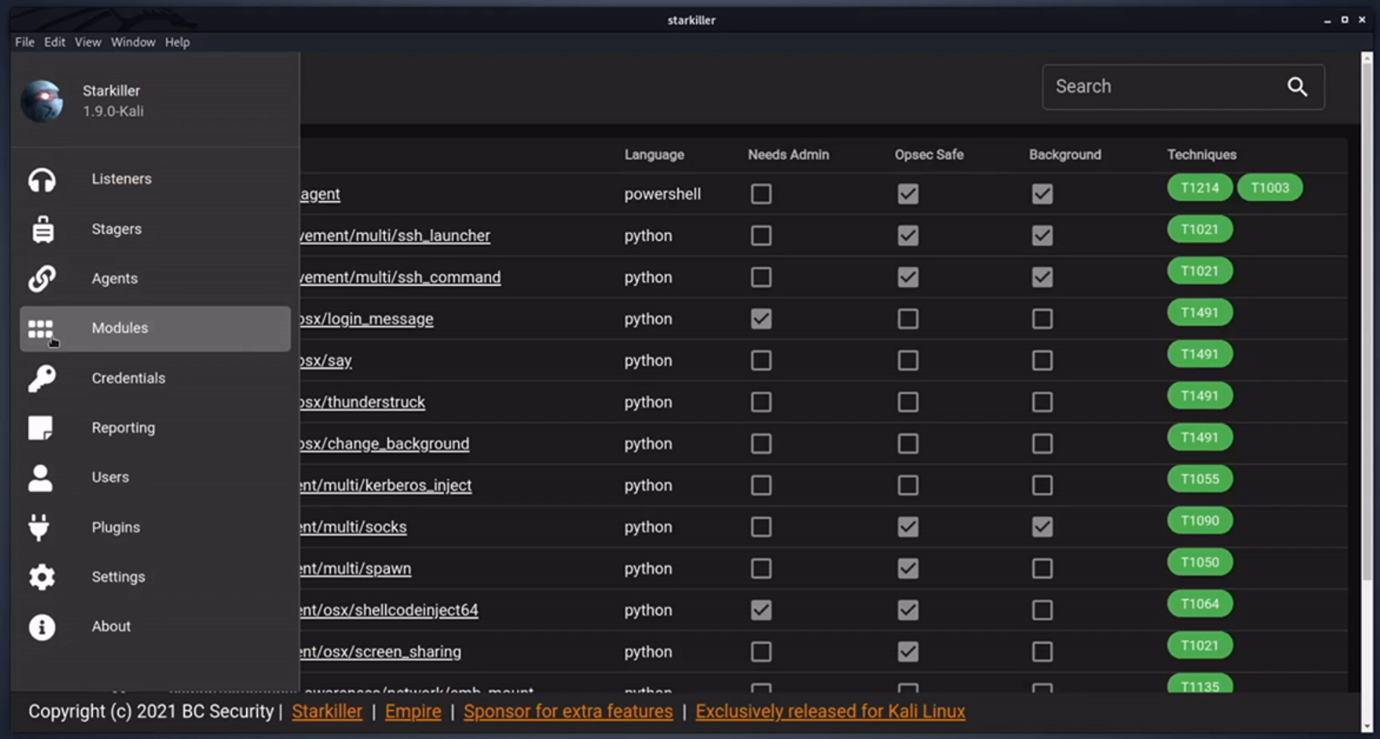The height and width of the screenshot is (739, 1380).
Task: Open the Users page
Action: point(111,477)
